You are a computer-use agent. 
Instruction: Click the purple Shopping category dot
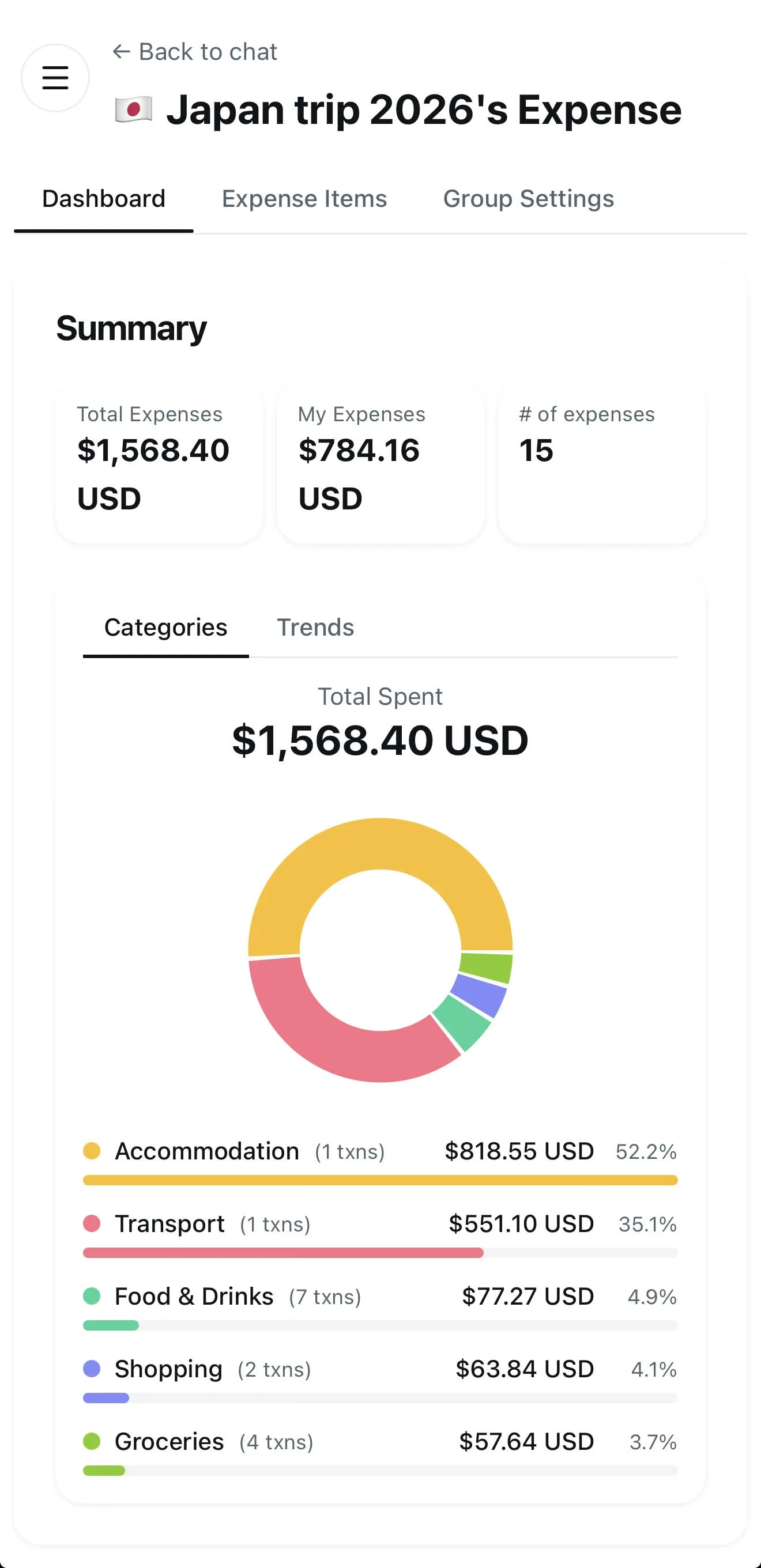[x=91, y=1369]
